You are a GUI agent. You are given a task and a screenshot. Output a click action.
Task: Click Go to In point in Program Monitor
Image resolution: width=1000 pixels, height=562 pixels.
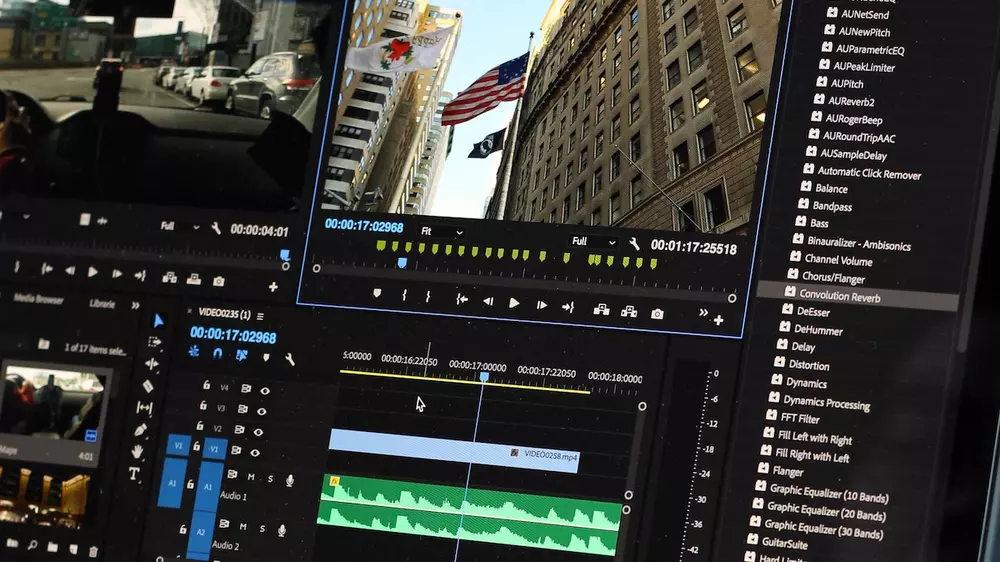point(461,298)
